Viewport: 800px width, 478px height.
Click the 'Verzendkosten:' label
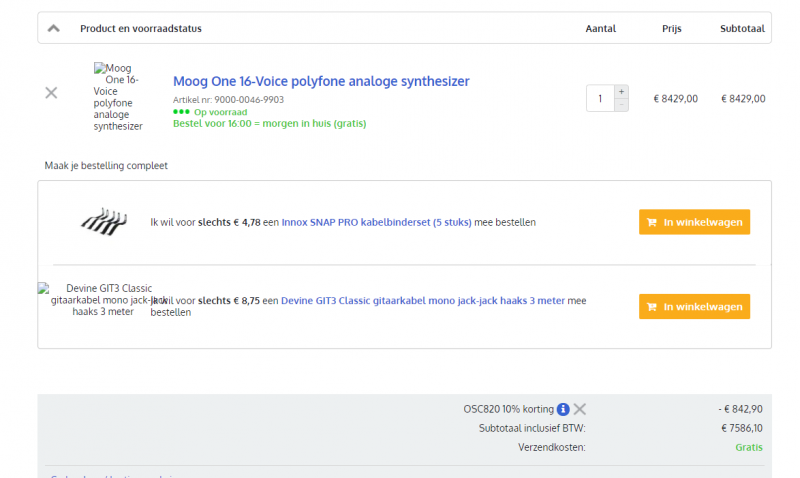click(x=552, y=447)
